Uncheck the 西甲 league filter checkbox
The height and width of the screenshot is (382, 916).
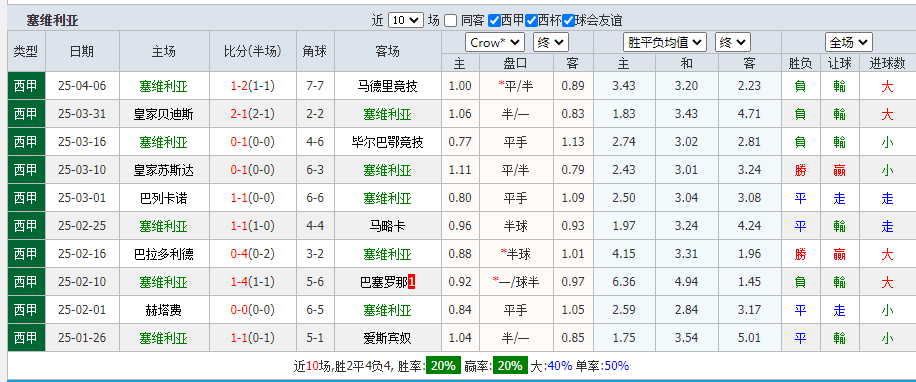click(494, 20)
